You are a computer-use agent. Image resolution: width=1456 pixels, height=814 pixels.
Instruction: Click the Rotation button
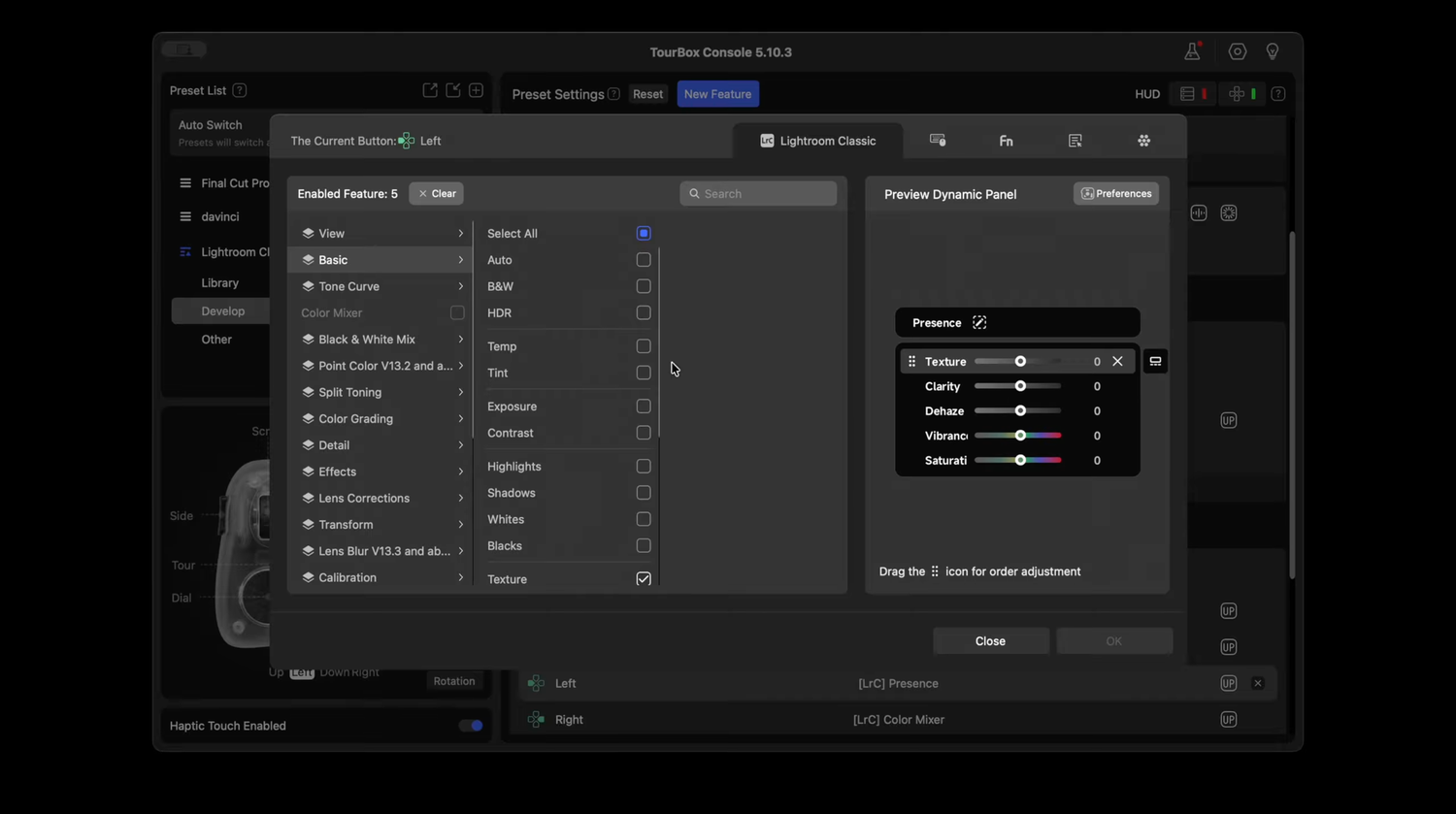tap(454, 681)
